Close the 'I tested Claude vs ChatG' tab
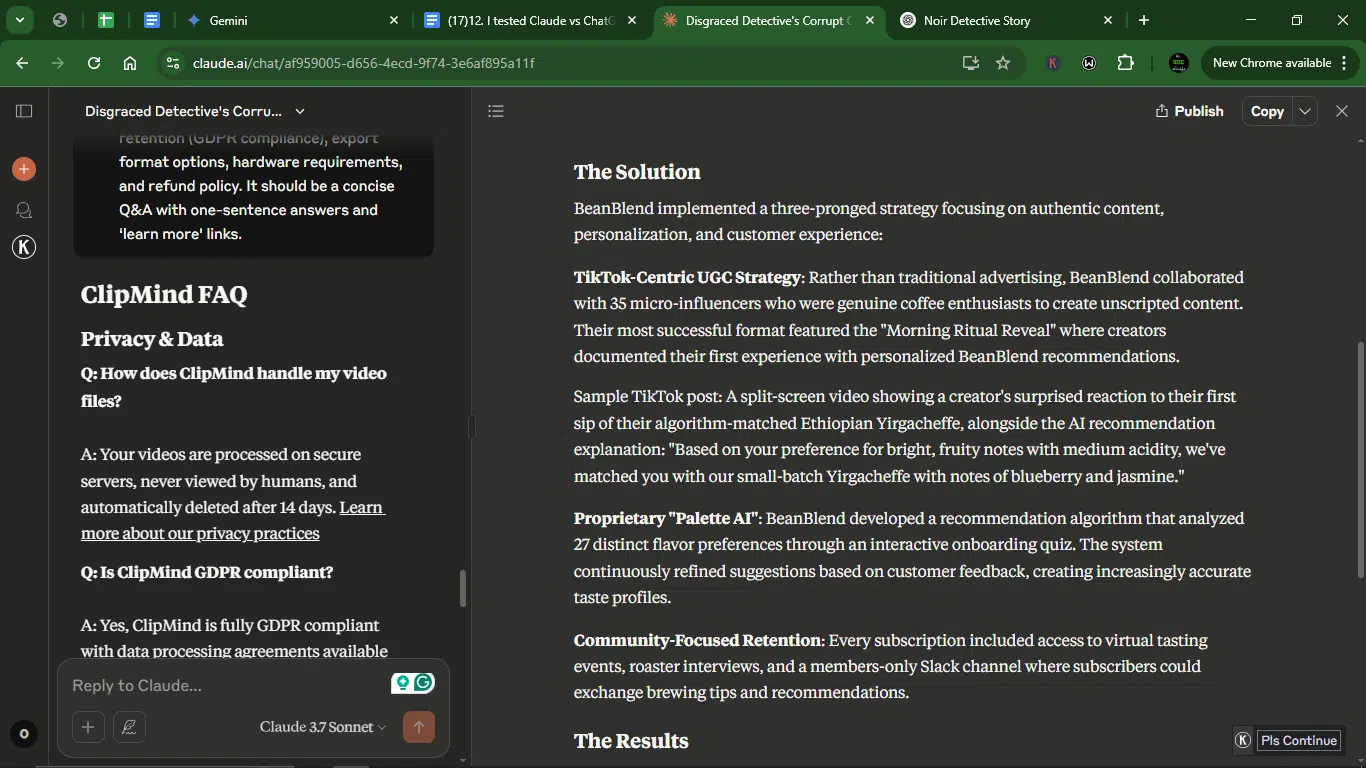The height and width of the screenshot is (768, 1366). tap(632, 20)
